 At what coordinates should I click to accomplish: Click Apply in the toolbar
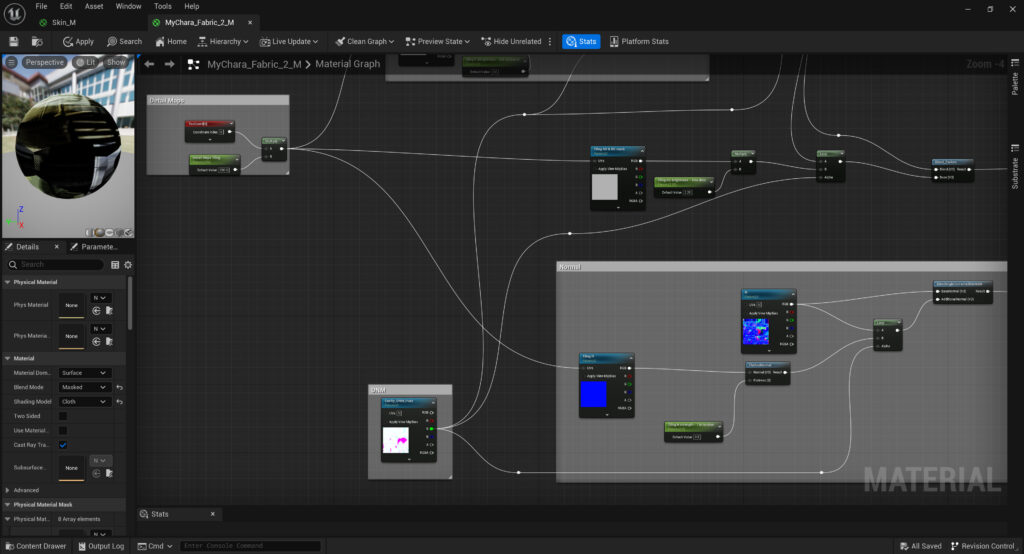point(78,41)
